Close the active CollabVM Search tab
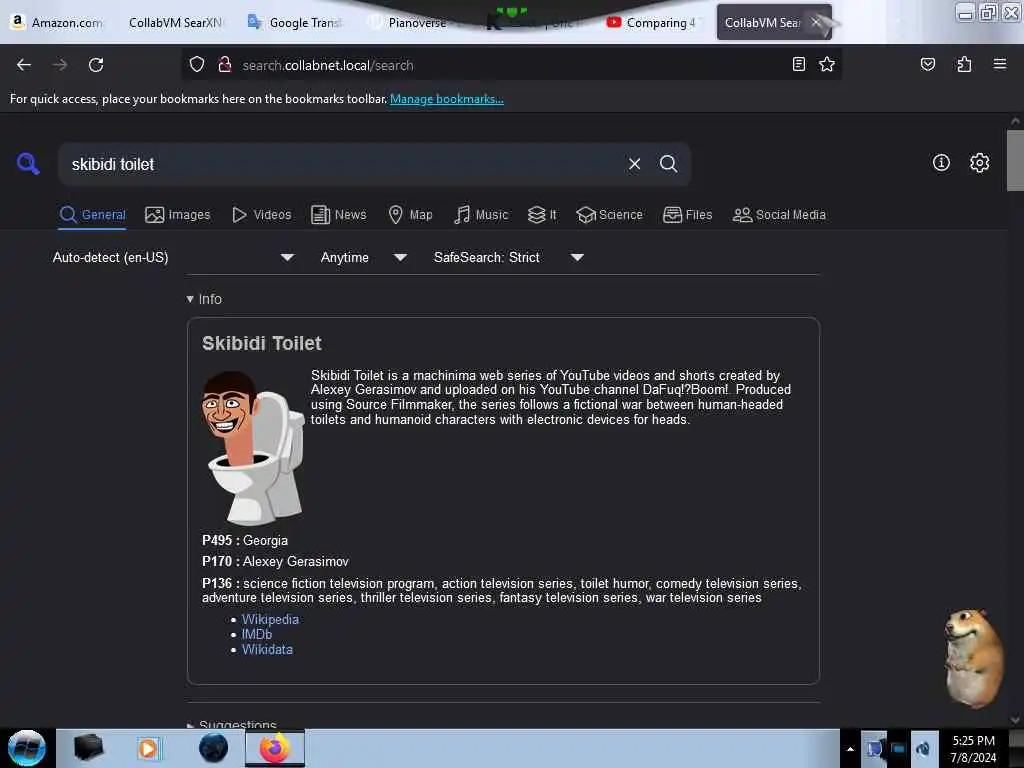 (x=815, y=22)
